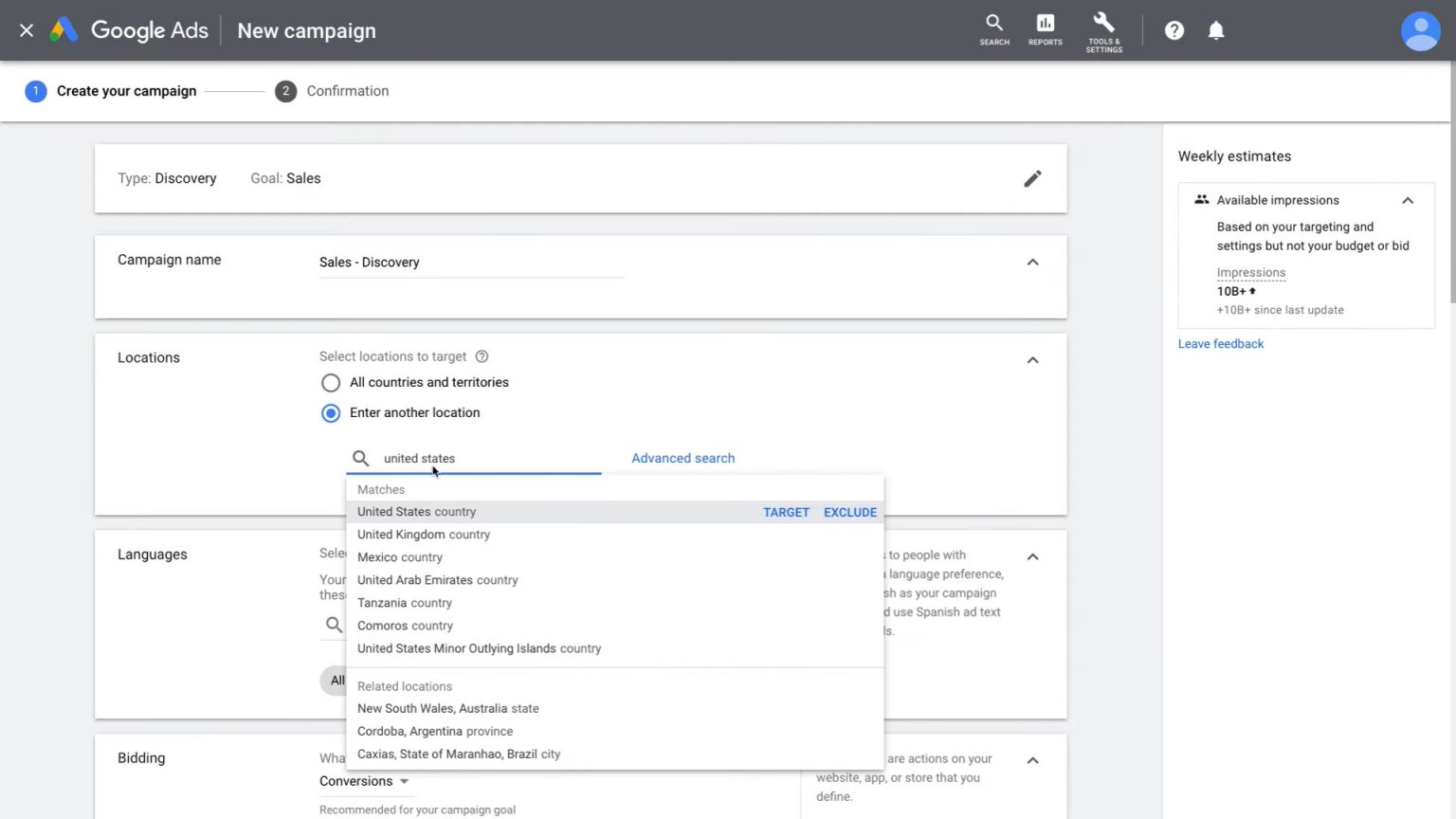Open the Search icon in top toolbar
This screenshot has height=819, width=1456.
993,29
